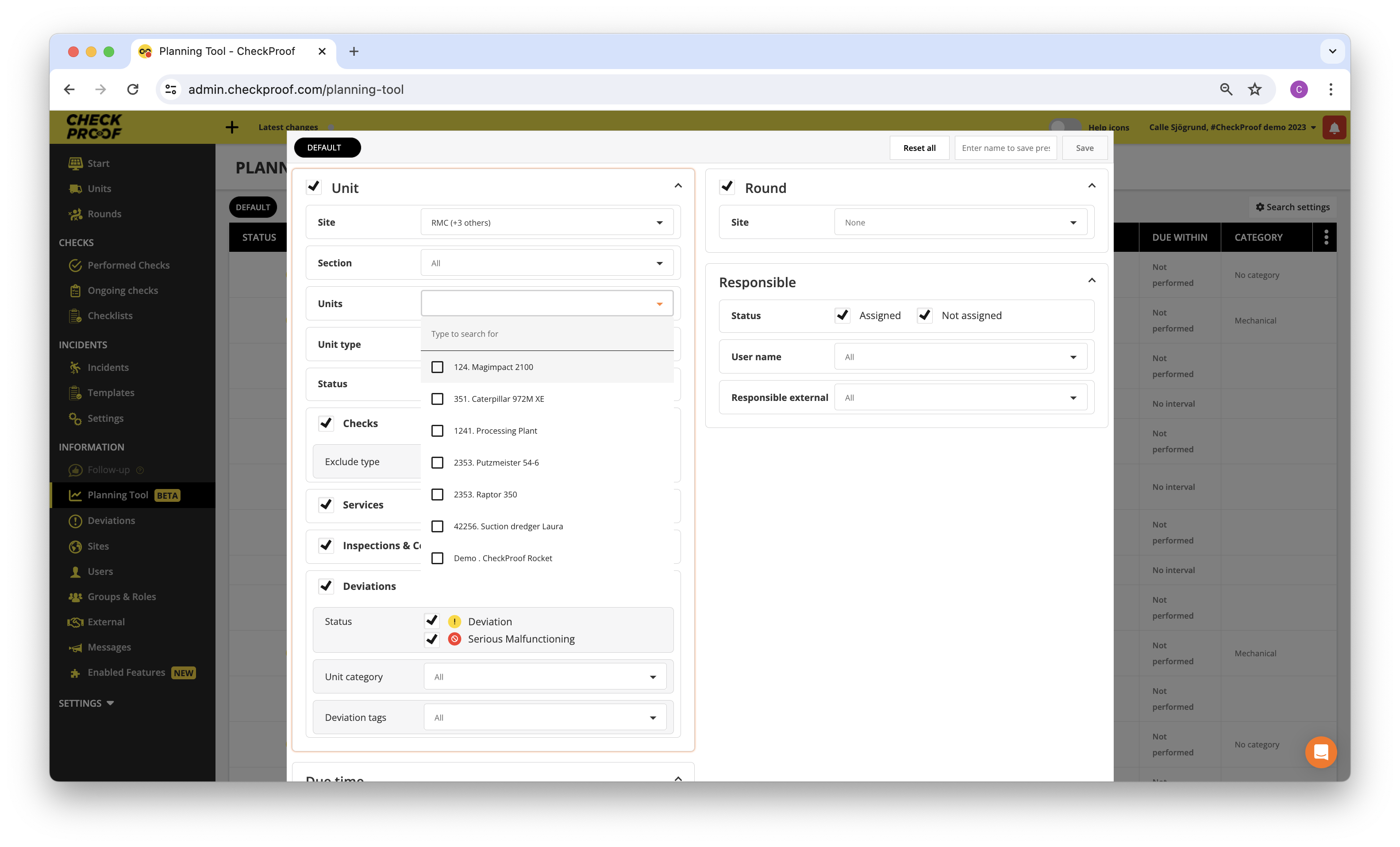Open the Performed Checks sidebar item

[128, 265]
